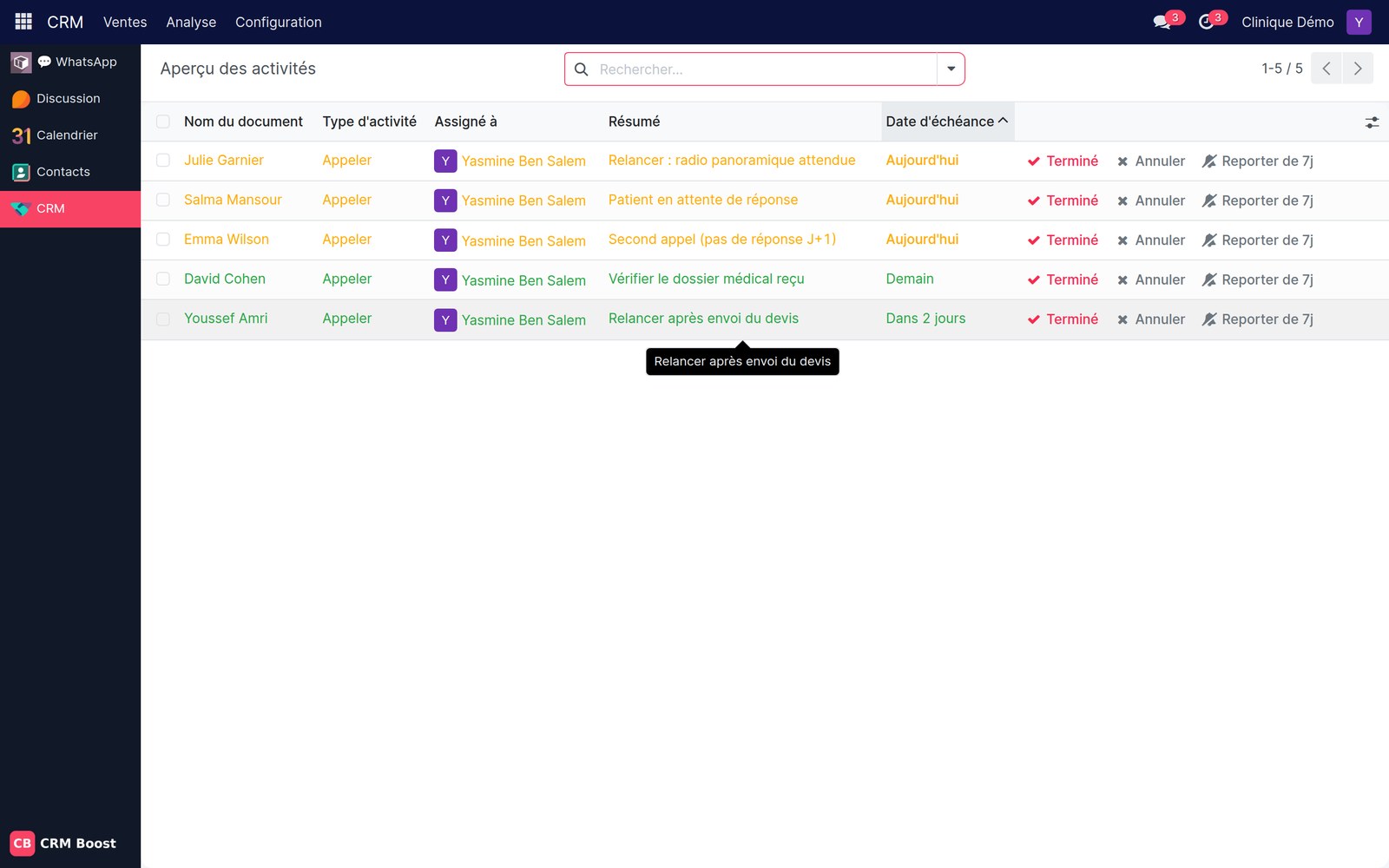
Task: Open Discussion app from sidebar
Action: [69, 99]
